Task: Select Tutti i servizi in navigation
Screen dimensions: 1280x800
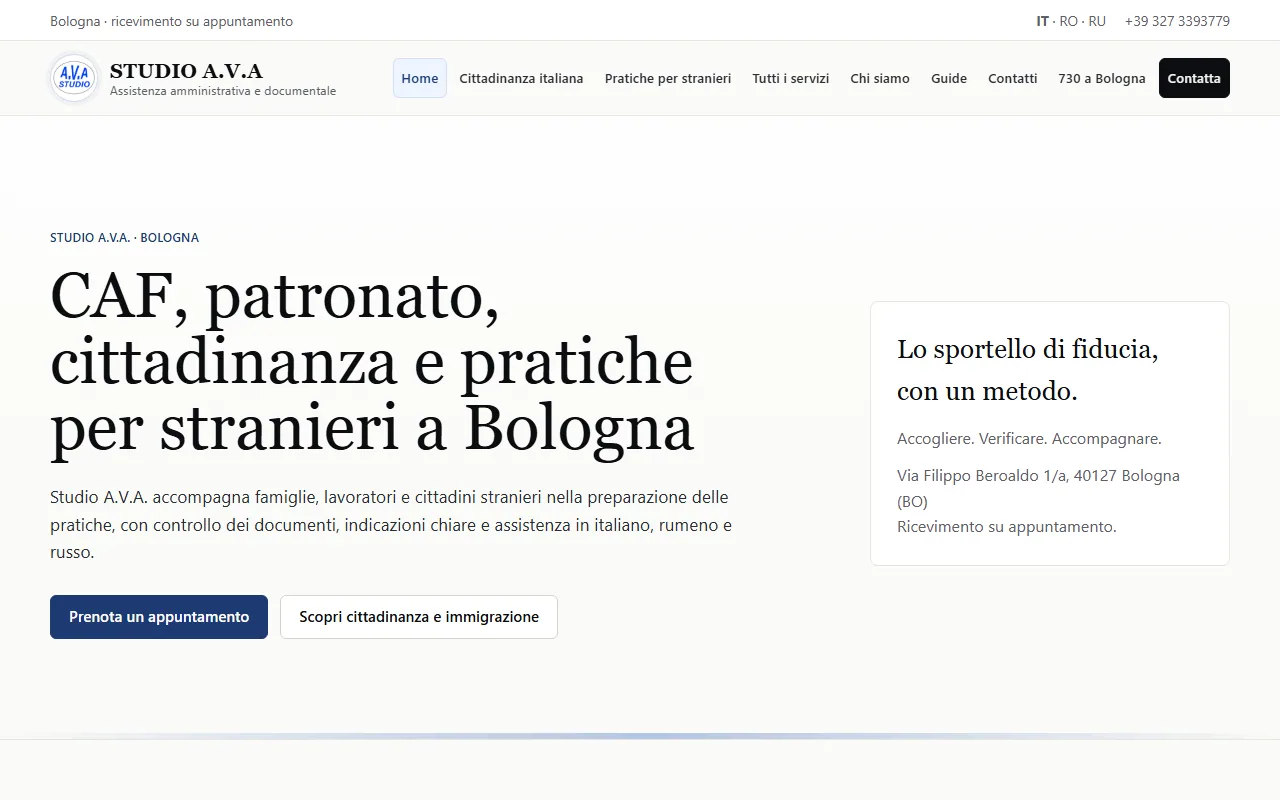Action: (791, 78)
